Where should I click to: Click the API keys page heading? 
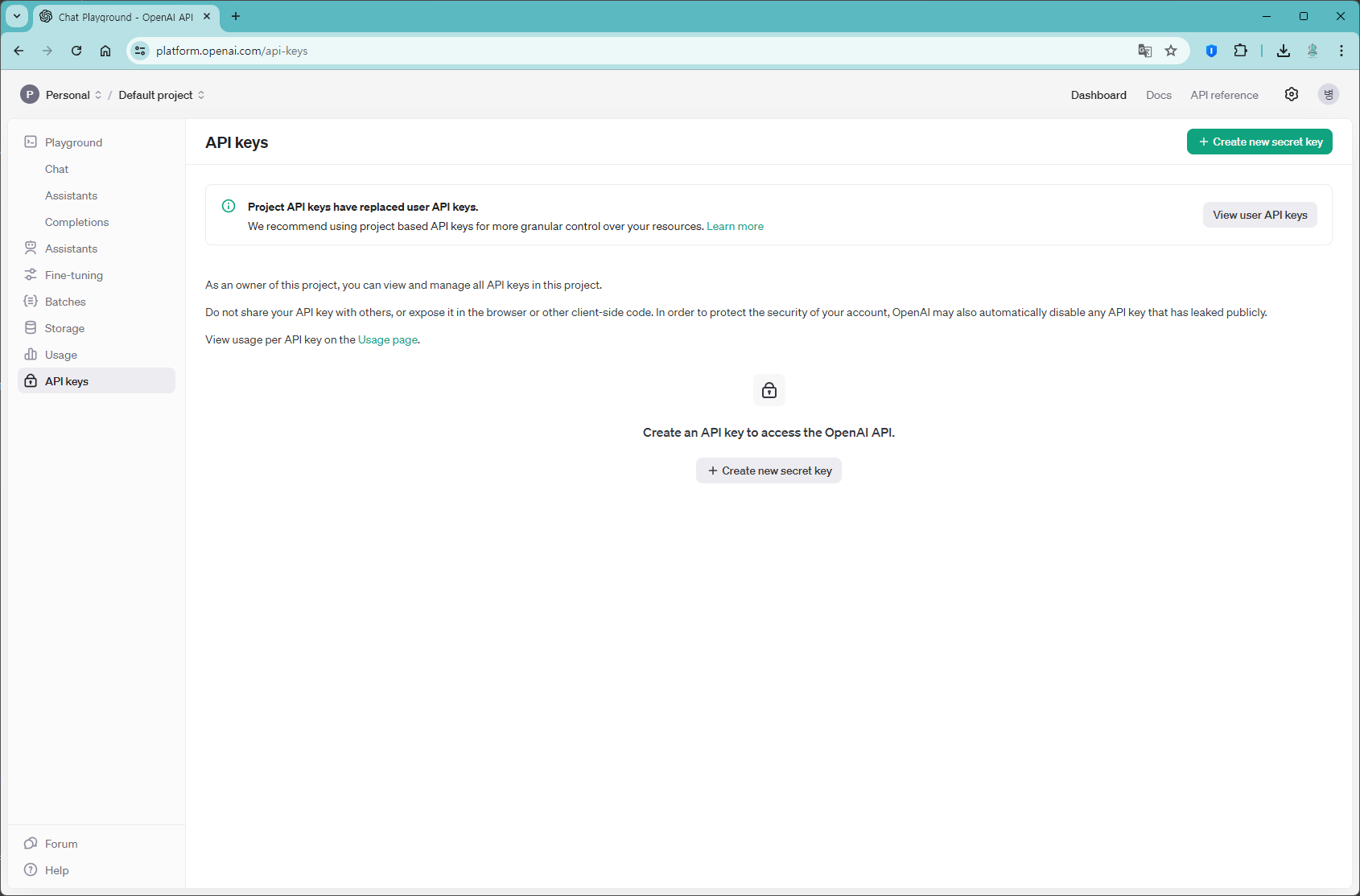click(237, 142)
